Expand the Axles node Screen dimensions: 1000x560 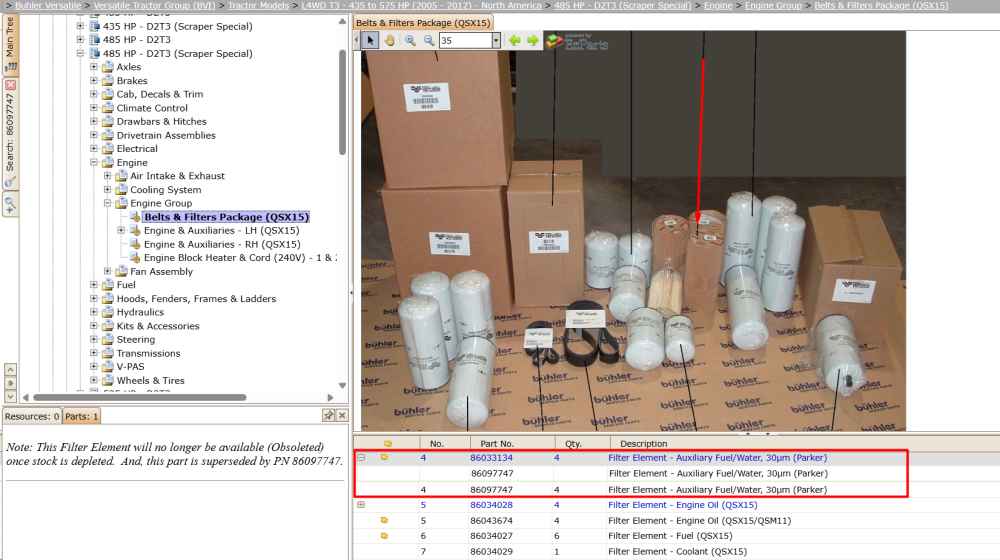tap(94, 66)
